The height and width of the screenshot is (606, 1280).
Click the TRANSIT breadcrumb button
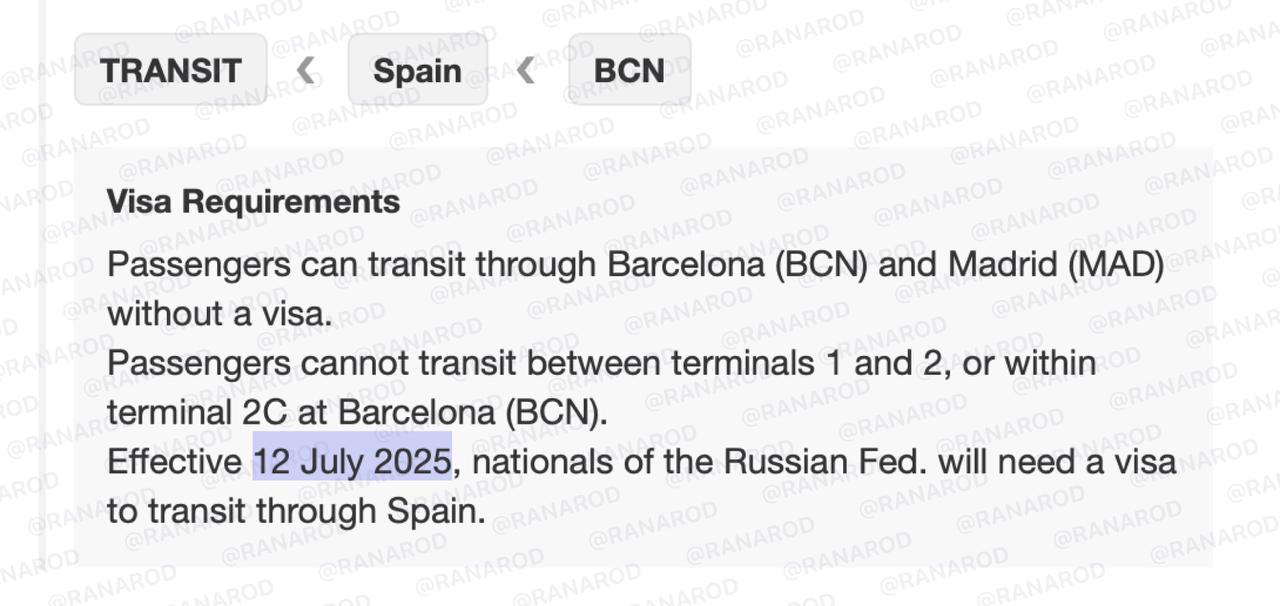click(x=171, y=70)
